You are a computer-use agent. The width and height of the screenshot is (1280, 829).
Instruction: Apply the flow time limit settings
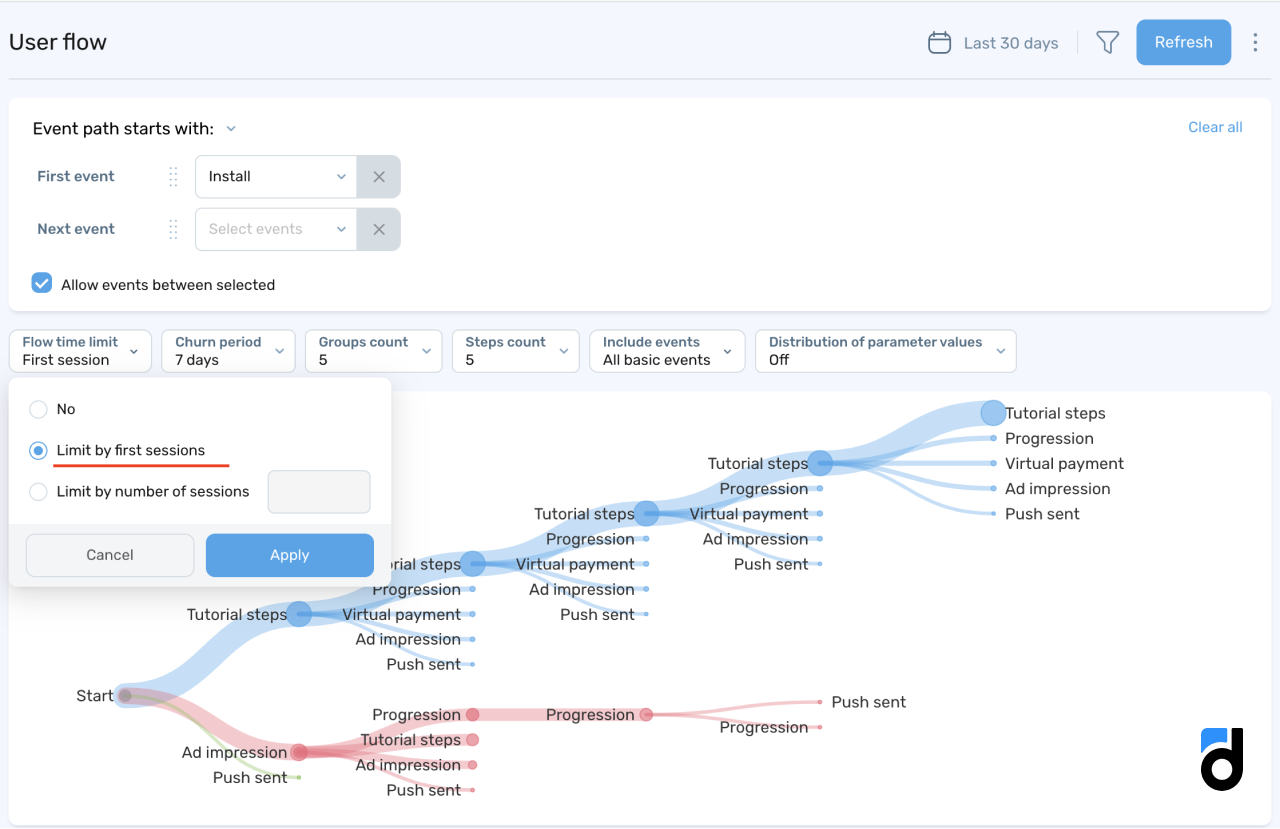coord(289,555)
